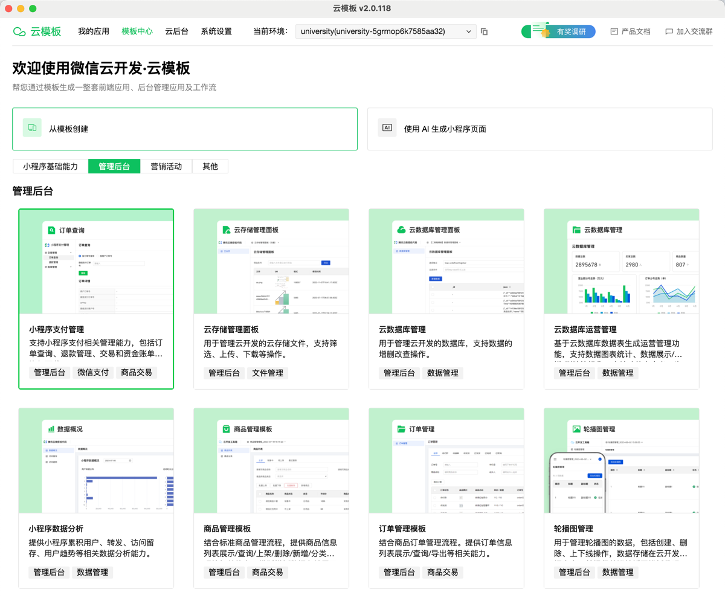Click the 订单管理模板 card title
The image size is (726, 596).
pyautogui.click(x=402, y=528)
